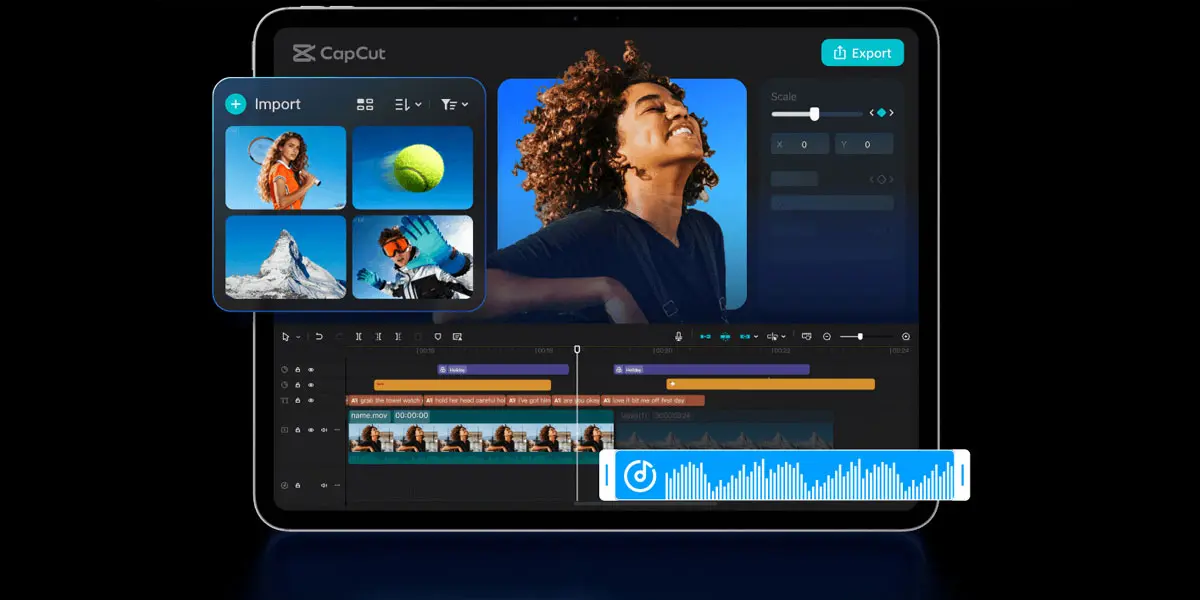Expand the selection tool dropdown arrow

(x=298, y=337)
